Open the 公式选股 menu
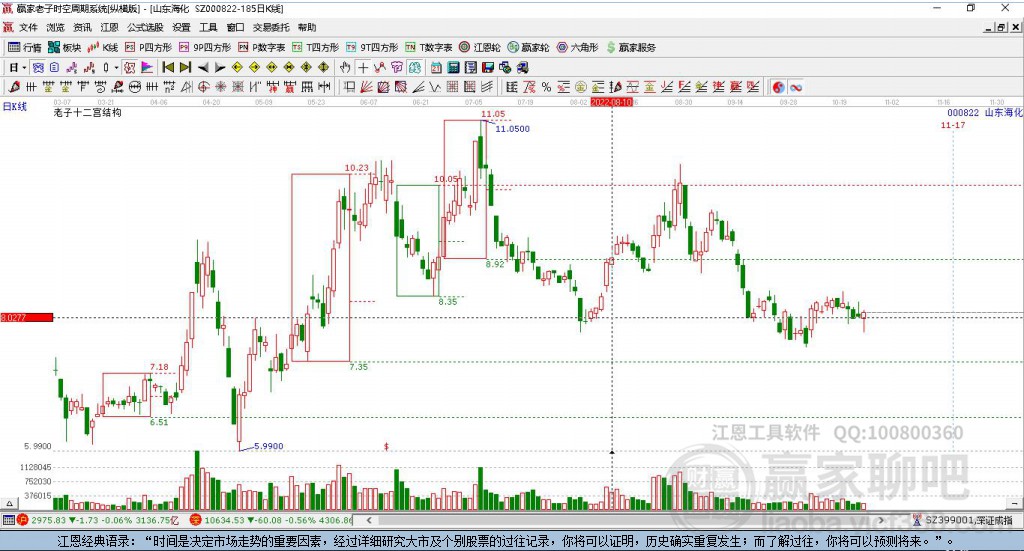 pos(146,27)
